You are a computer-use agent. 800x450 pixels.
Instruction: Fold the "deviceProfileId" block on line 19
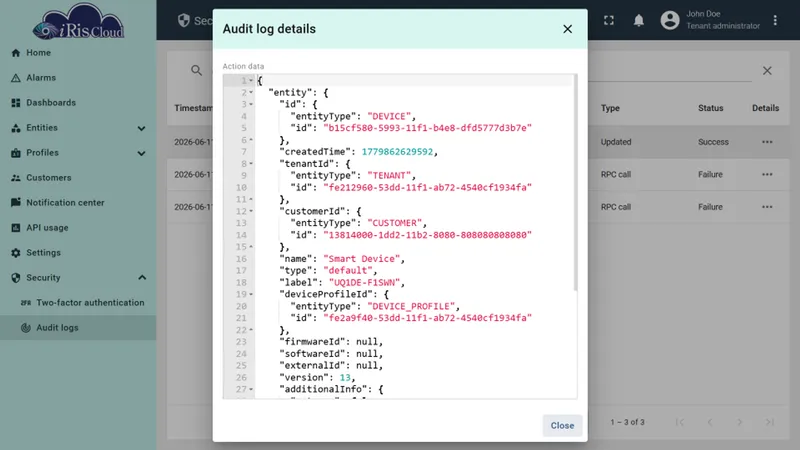[251, 294]
